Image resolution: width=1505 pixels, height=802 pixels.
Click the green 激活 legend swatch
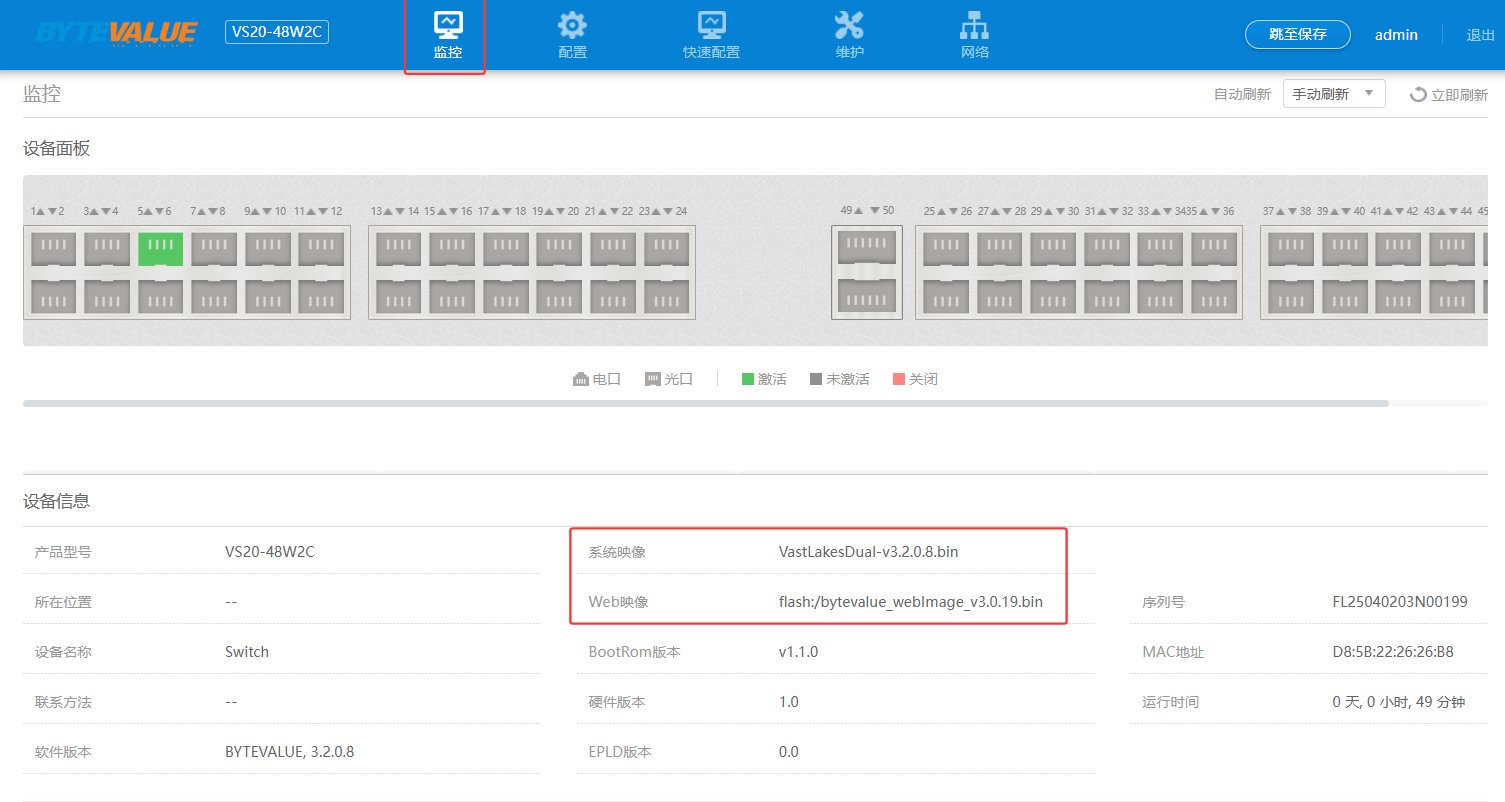[748, 379]
